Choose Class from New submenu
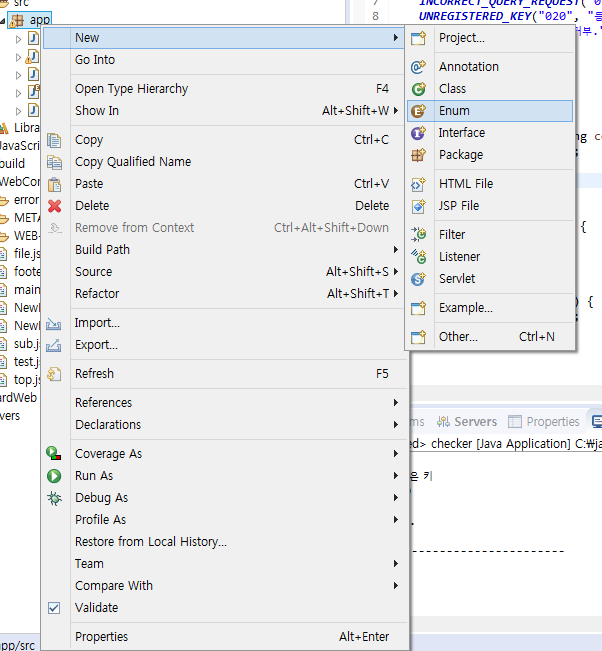The width and height of the screenshot is (602, 651). coord(490,89)
